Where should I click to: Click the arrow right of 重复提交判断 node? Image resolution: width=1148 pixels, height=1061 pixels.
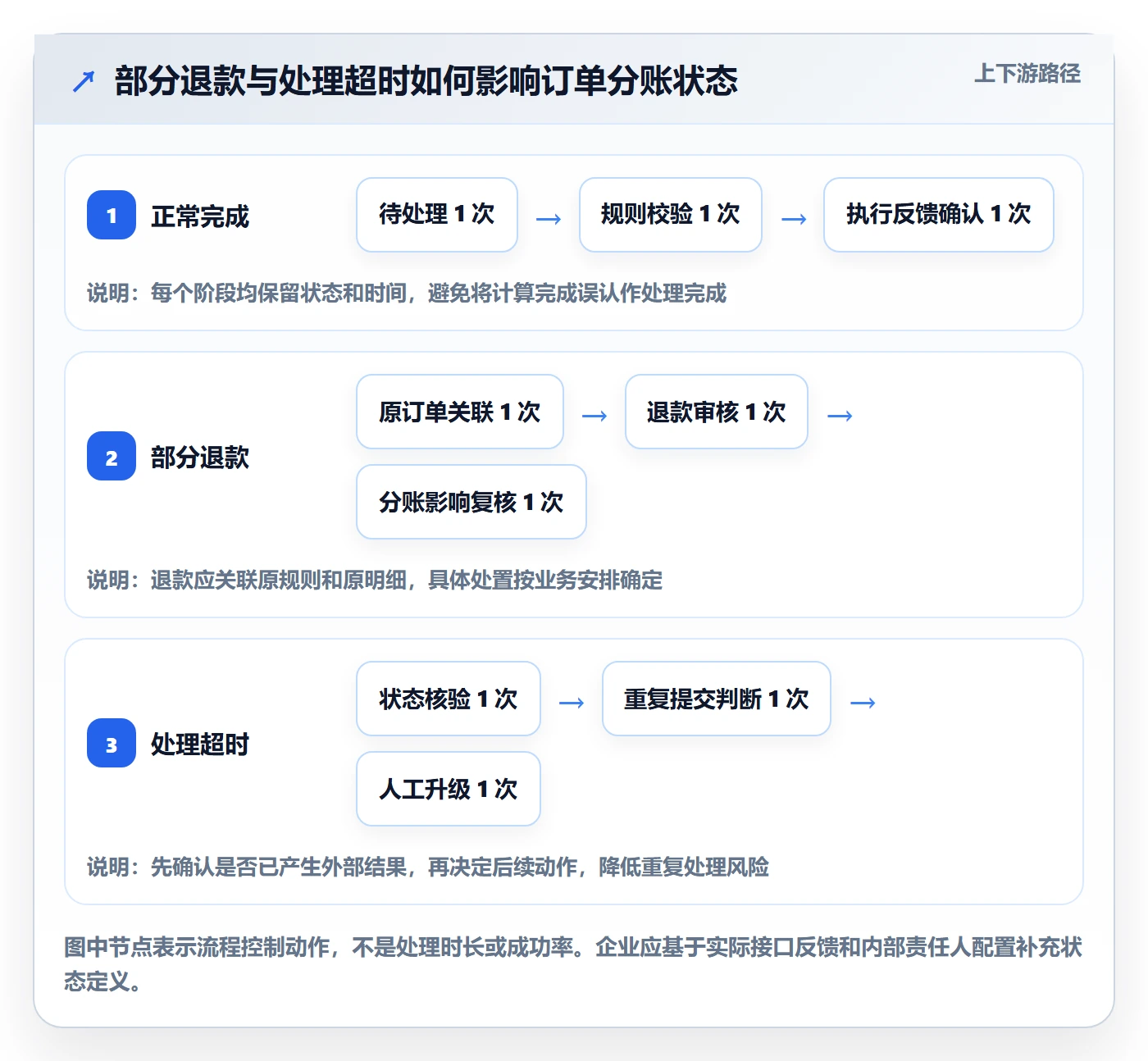(x=863, y=703)
